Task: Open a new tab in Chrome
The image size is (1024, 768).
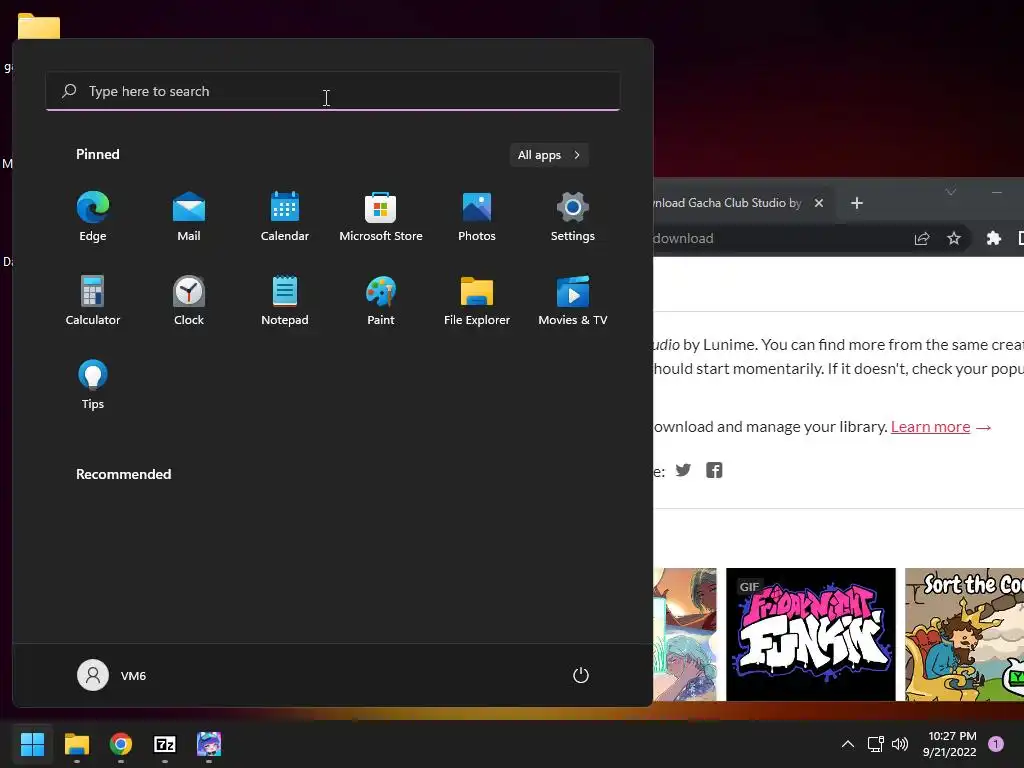Action: [x=857, y=203]
